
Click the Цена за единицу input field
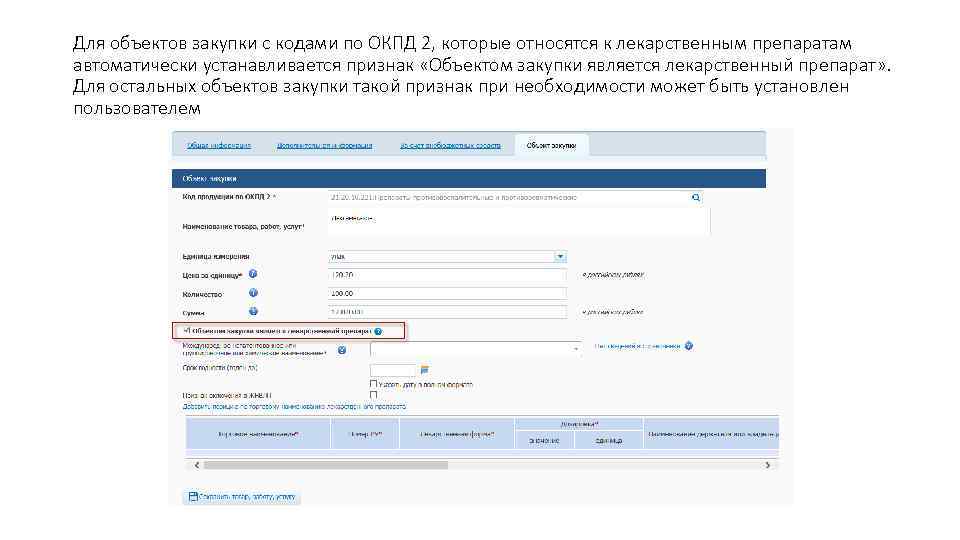(447, 275)
